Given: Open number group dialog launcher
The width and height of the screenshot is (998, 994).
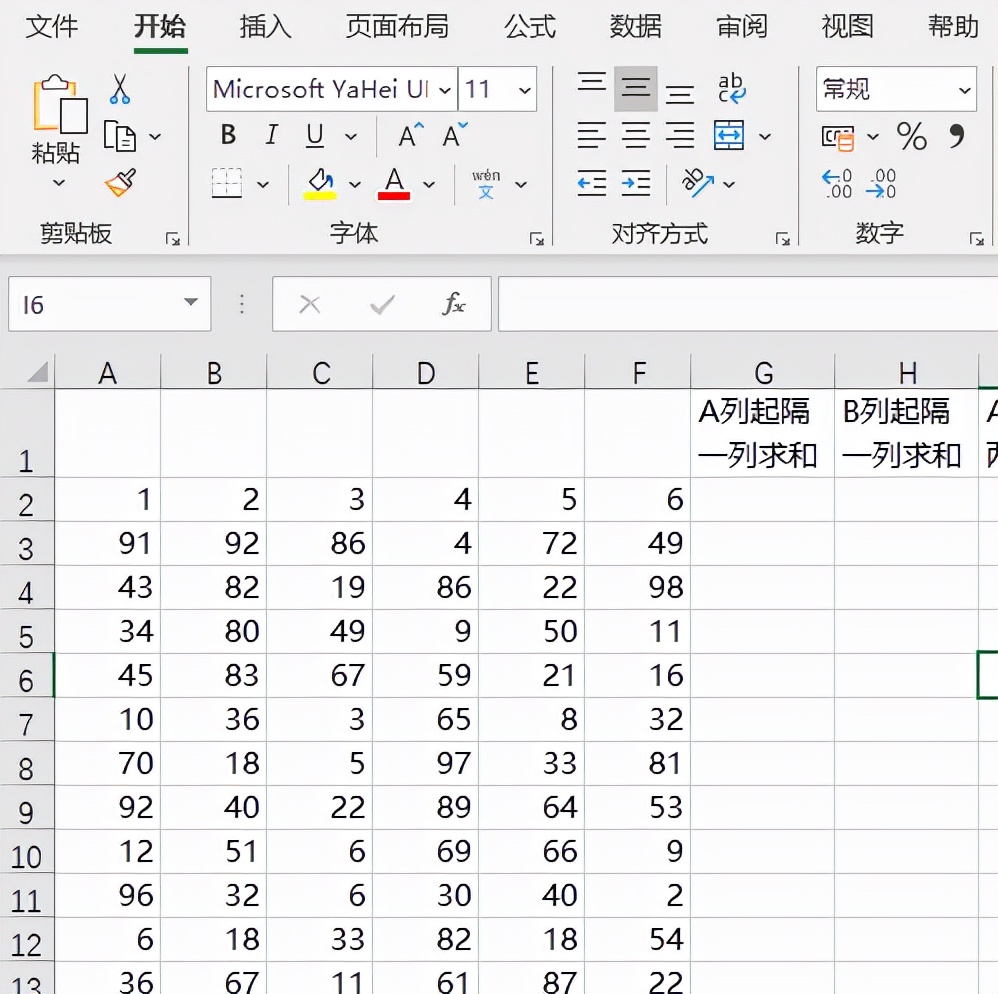Looking at the screenshot, I should coord(976,239).
